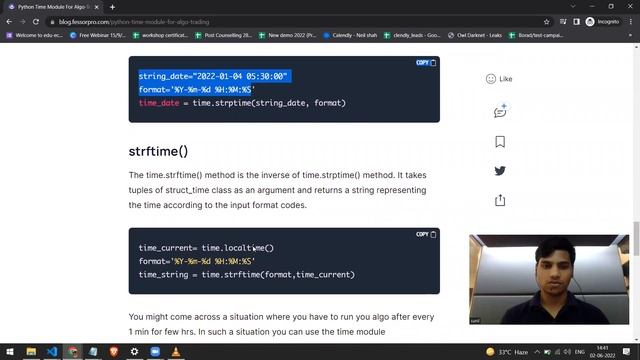
Task: Open the tab search chevron
Action: 573,7
